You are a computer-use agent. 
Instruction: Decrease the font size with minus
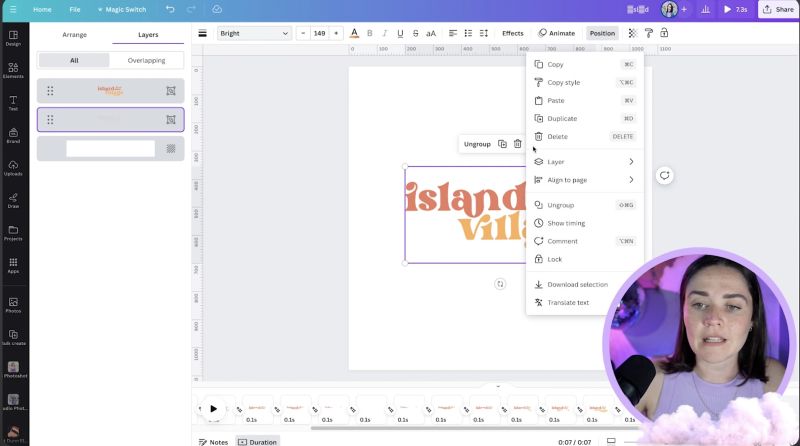click(303, 33)
